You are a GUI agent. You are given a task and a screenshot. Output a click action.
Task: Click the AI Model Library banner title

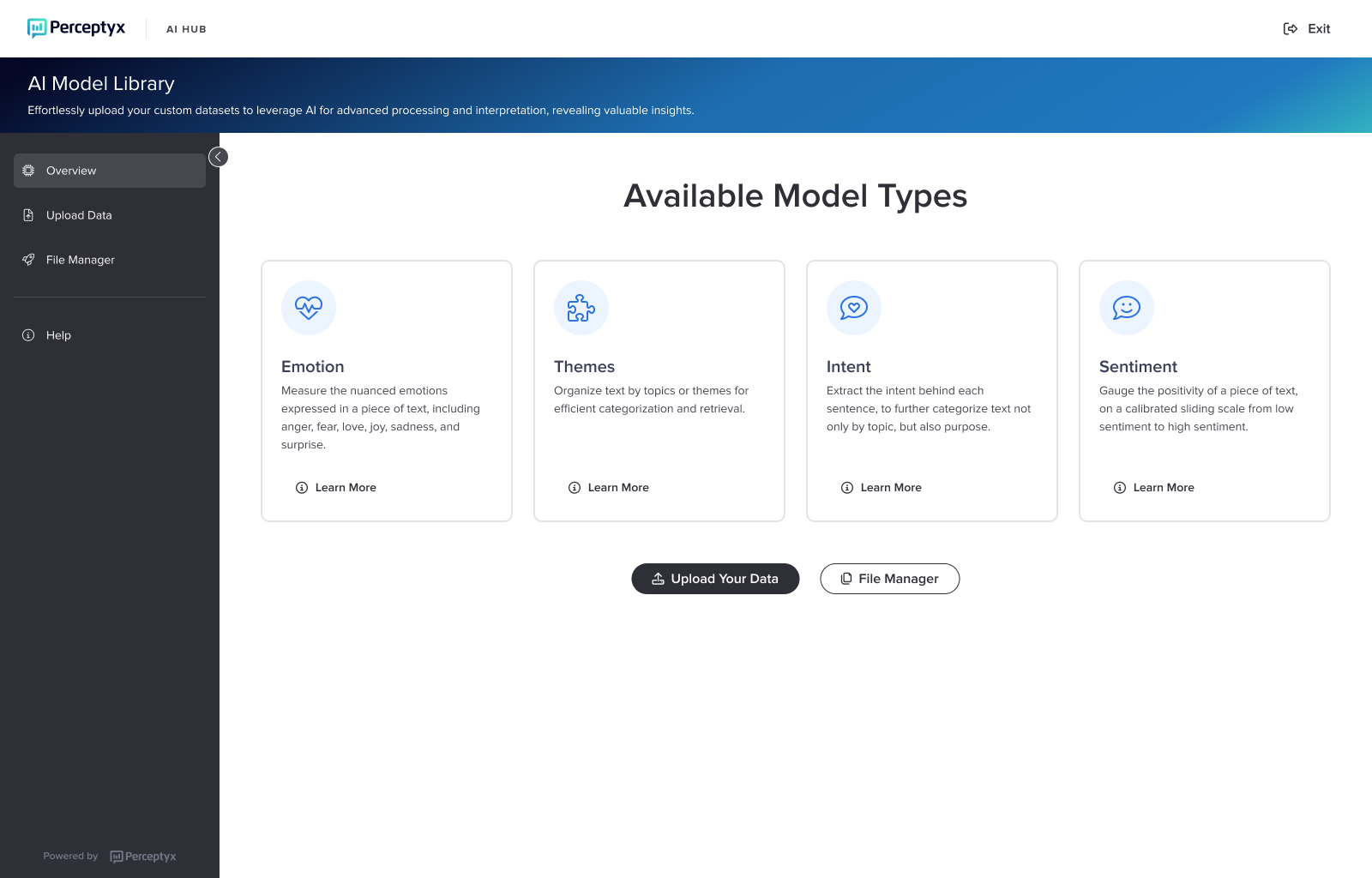[101, 84]
